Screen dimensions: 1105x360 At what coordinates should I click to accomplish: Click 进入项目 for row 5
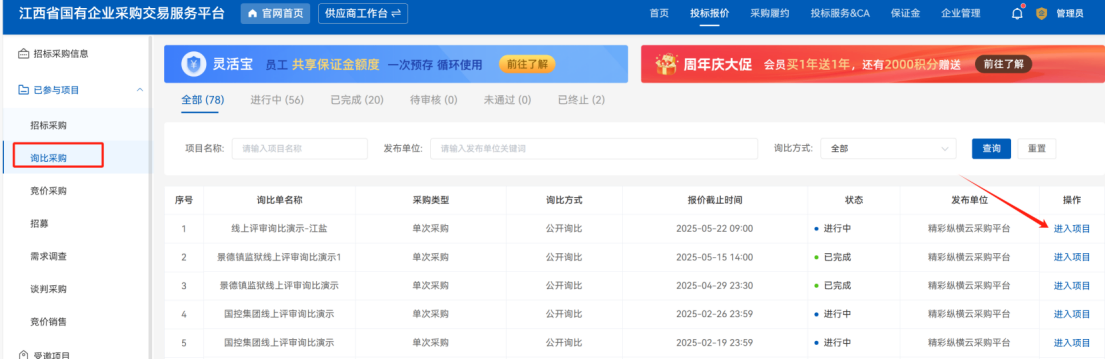click(1072, 342)
